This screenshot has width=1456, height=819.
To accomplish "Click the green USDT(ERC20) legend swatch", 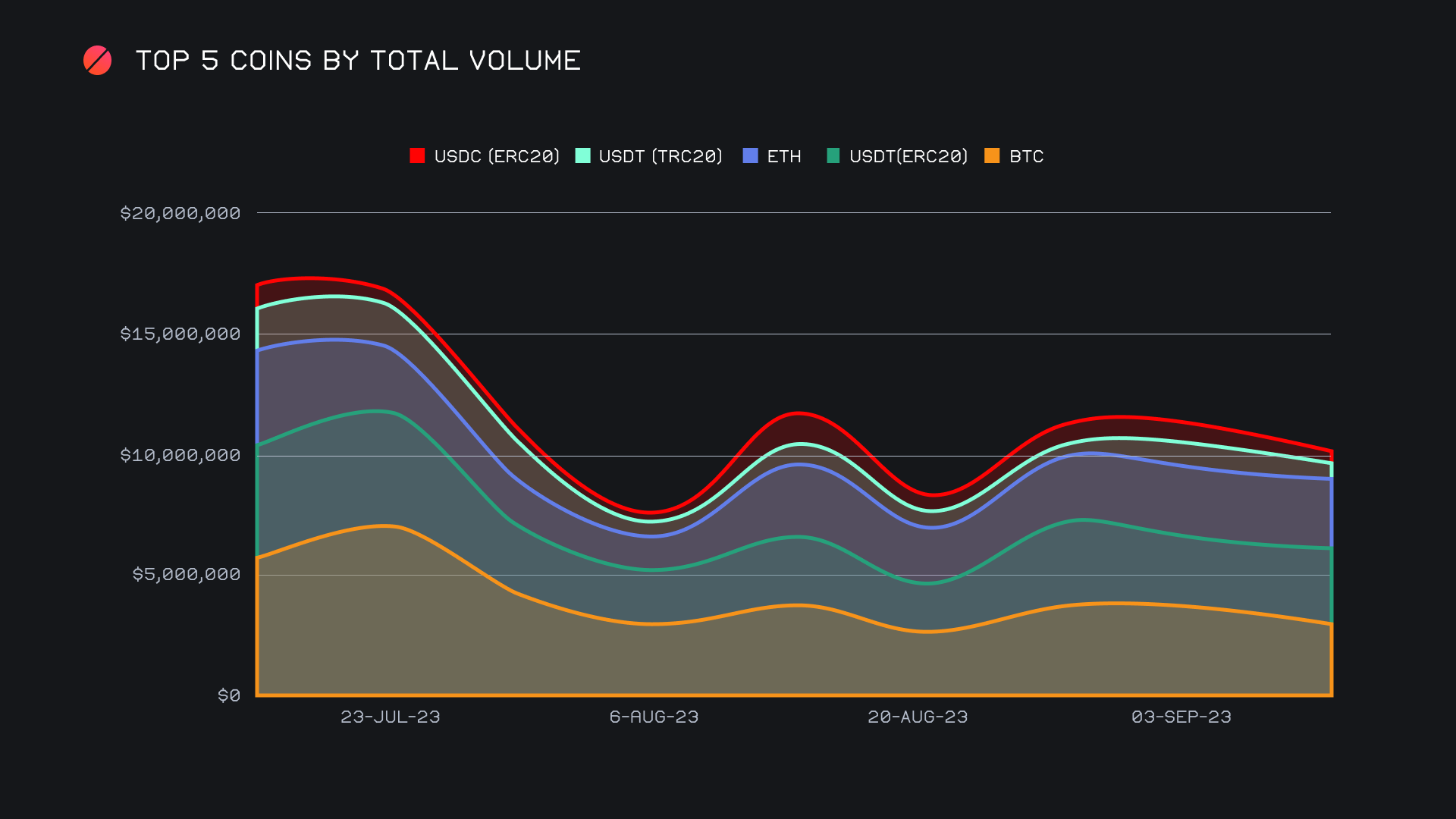I will [x=833, y=155].
